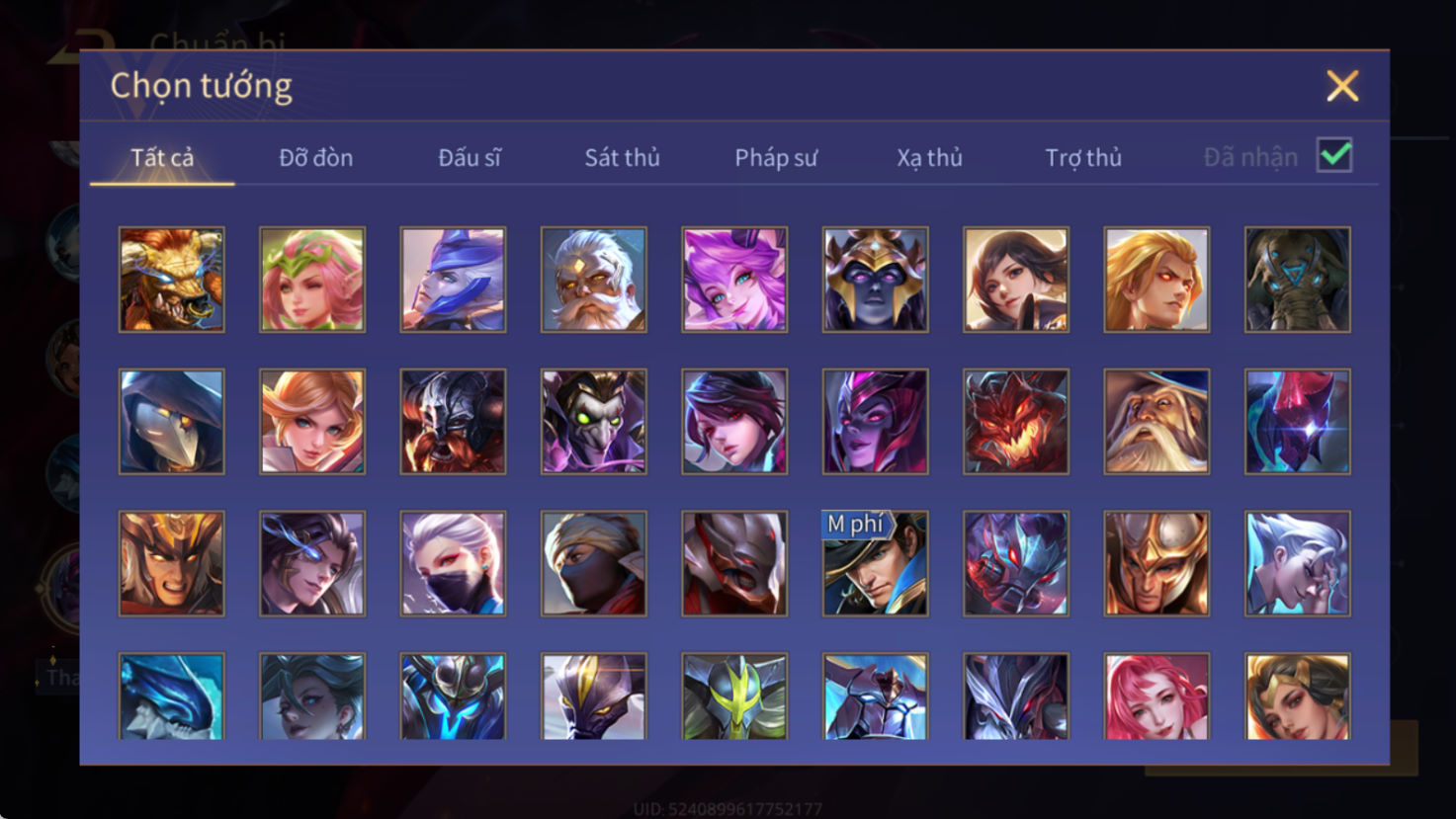Choose the grey-bearded wizard hat hero
This screenshot has height=819, width=1456.
[1156, 422]
